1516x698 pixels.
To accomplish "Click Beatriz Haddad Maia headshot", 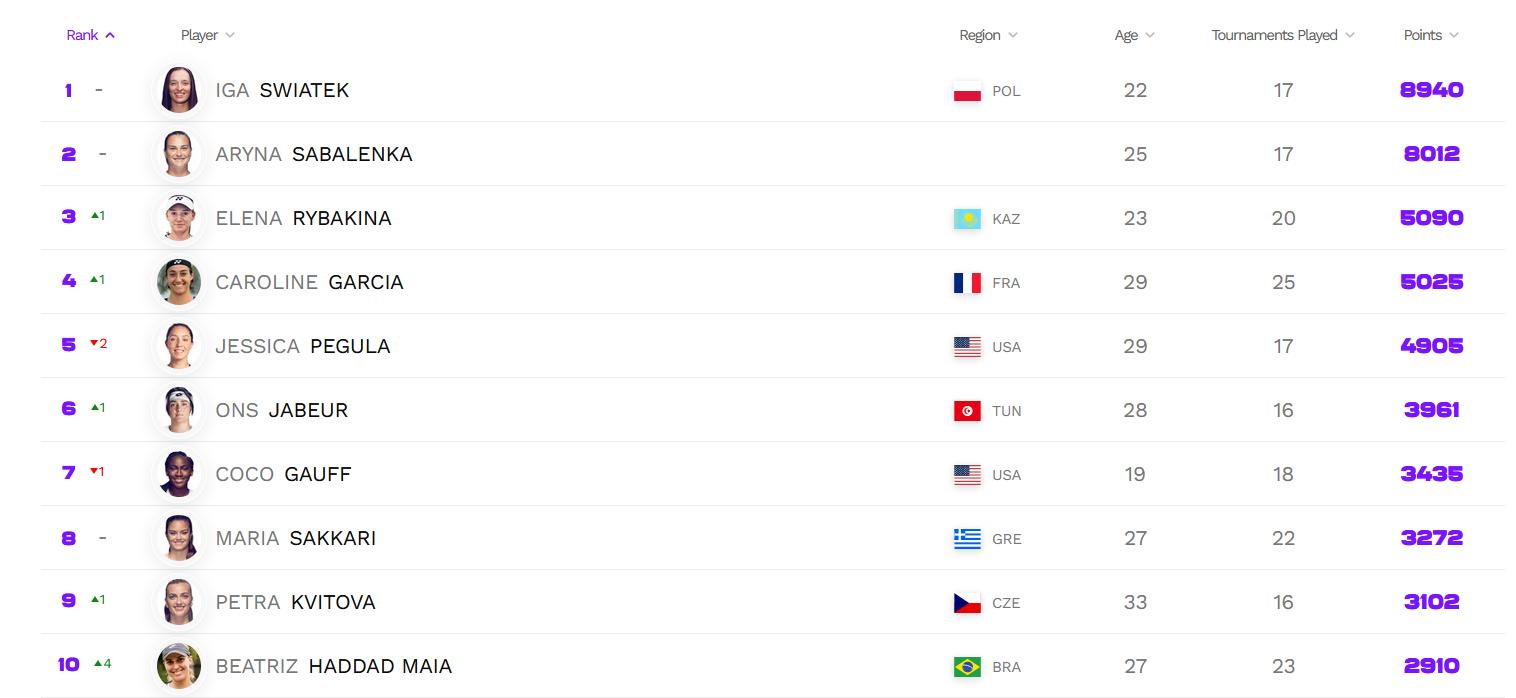I will (x=179, y=666).
